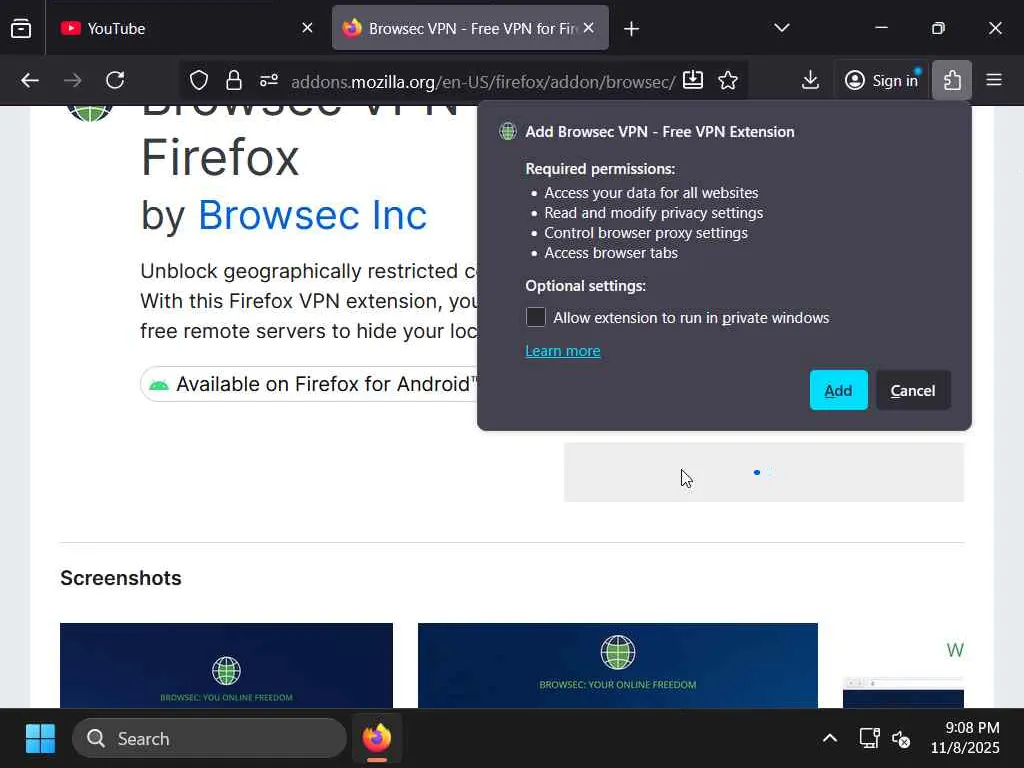Viewport: 1024px width, 768px height.
Task: Open the Browsec Inc author link
Action: click(x=312, y=215)
